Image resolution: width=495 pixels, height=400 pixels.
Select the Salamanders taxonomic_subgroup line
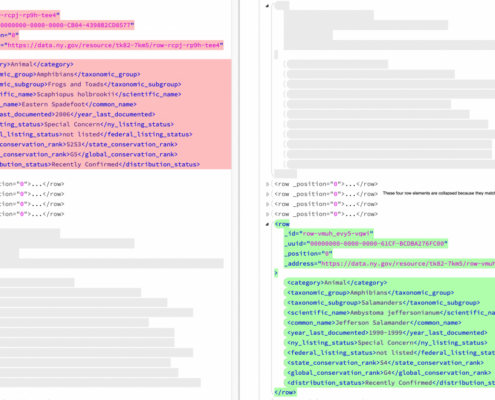tap(383, 303)
